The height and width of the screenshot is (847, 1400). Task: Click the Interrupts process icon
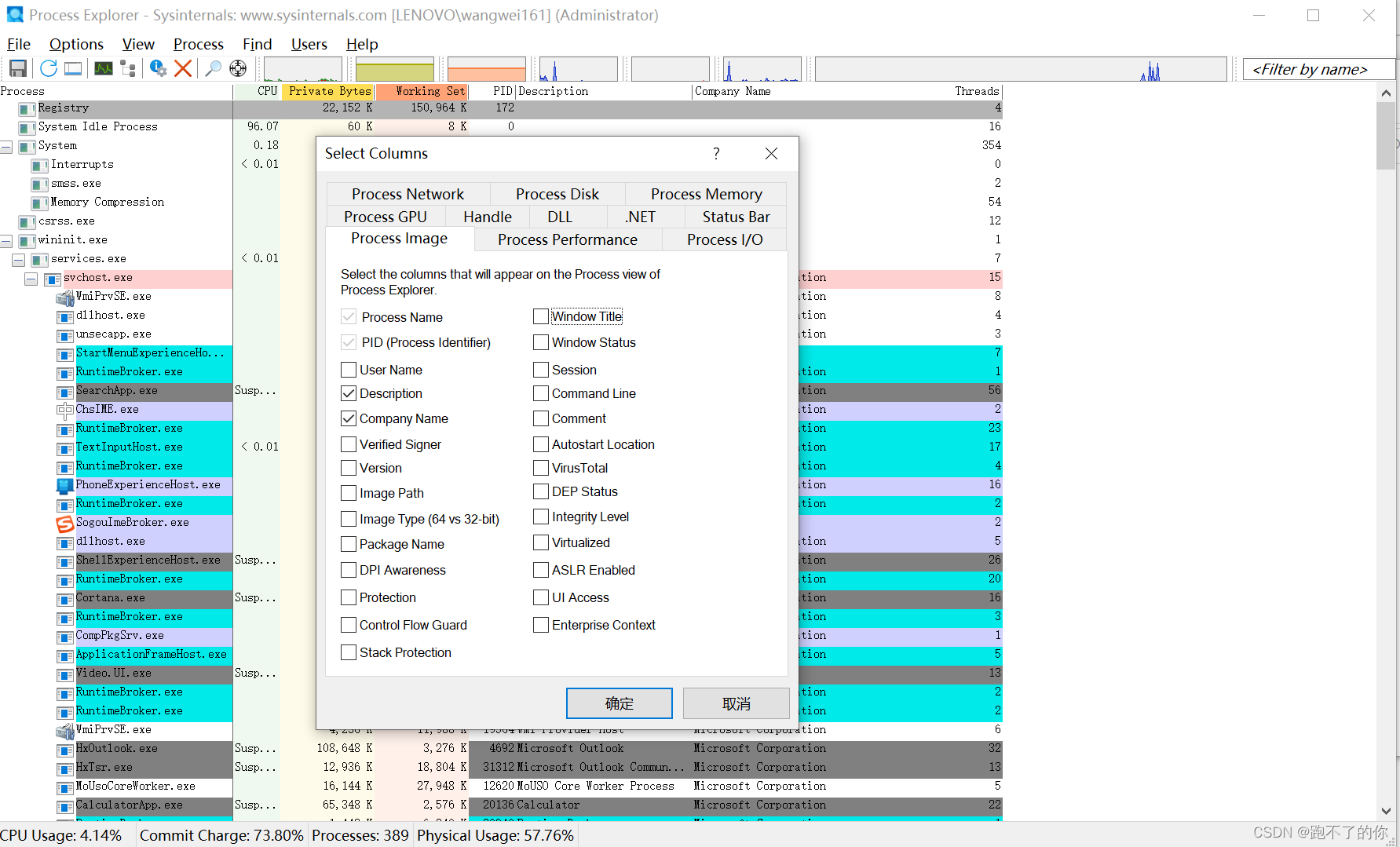point(40,165)
